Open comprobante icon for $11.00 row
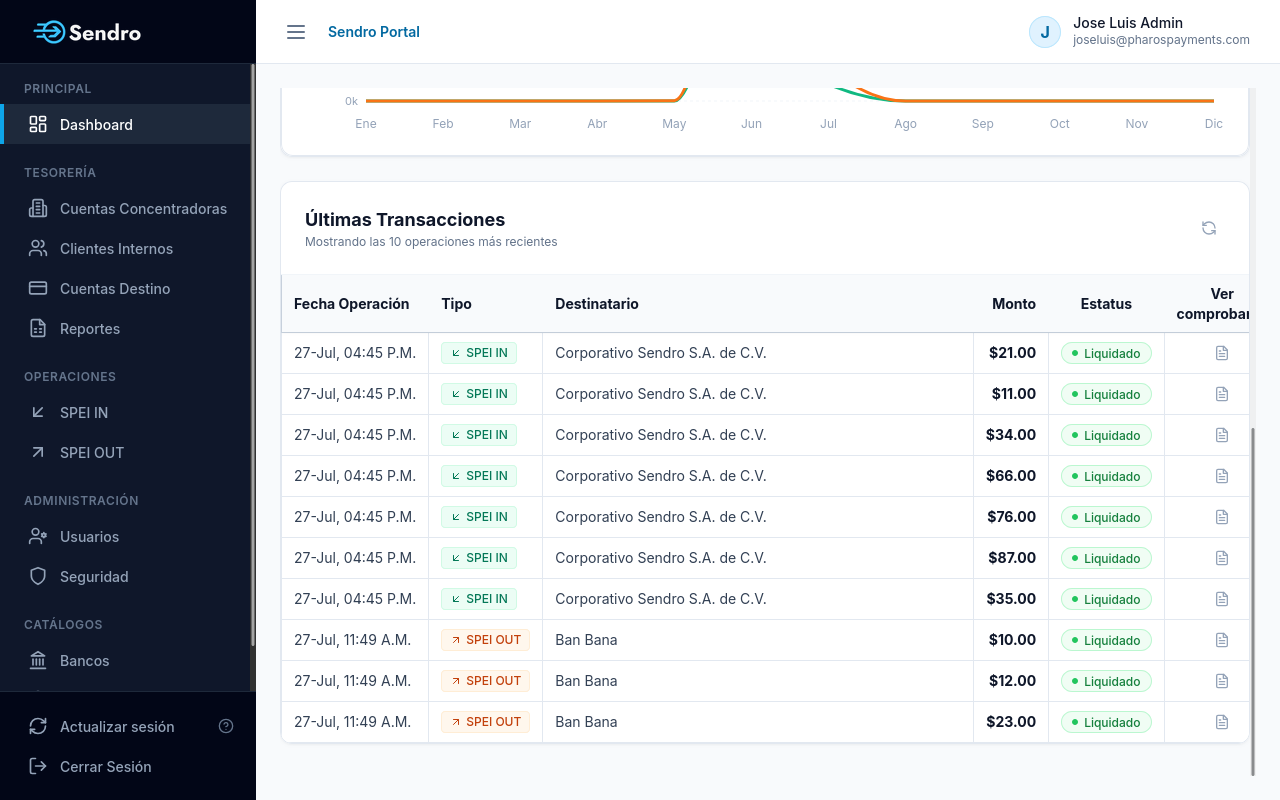 pos(1221,394)
